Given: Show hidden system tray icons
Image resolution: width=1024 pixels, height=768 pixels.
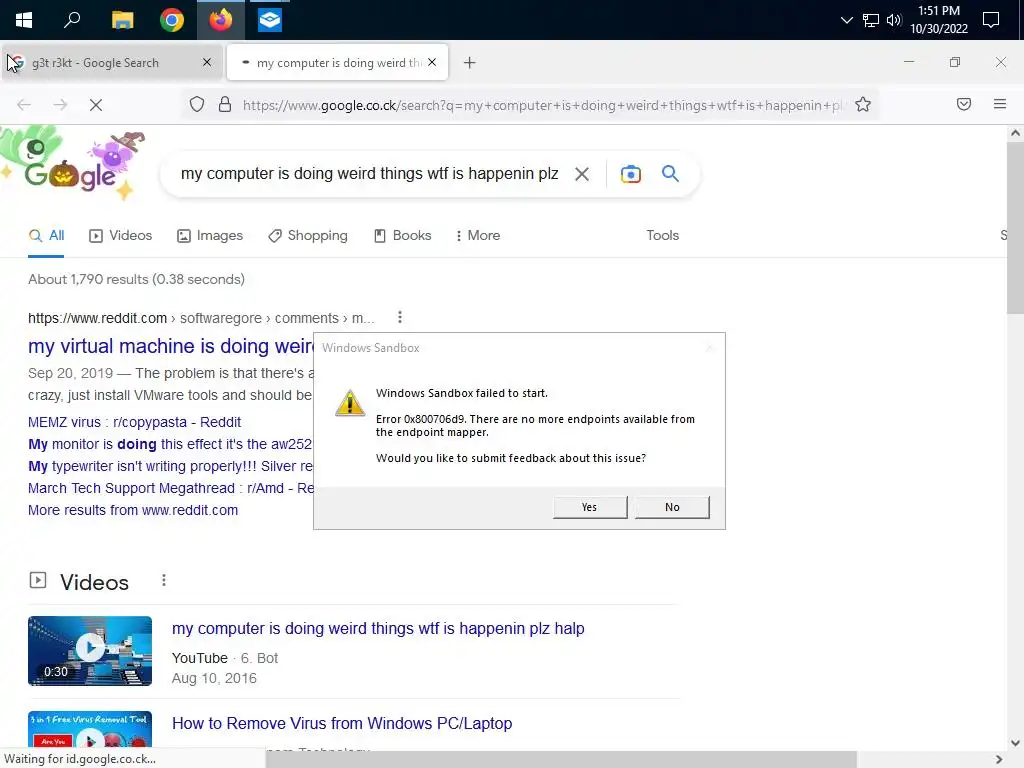Looking at the screenshot, I should [846, 20].
